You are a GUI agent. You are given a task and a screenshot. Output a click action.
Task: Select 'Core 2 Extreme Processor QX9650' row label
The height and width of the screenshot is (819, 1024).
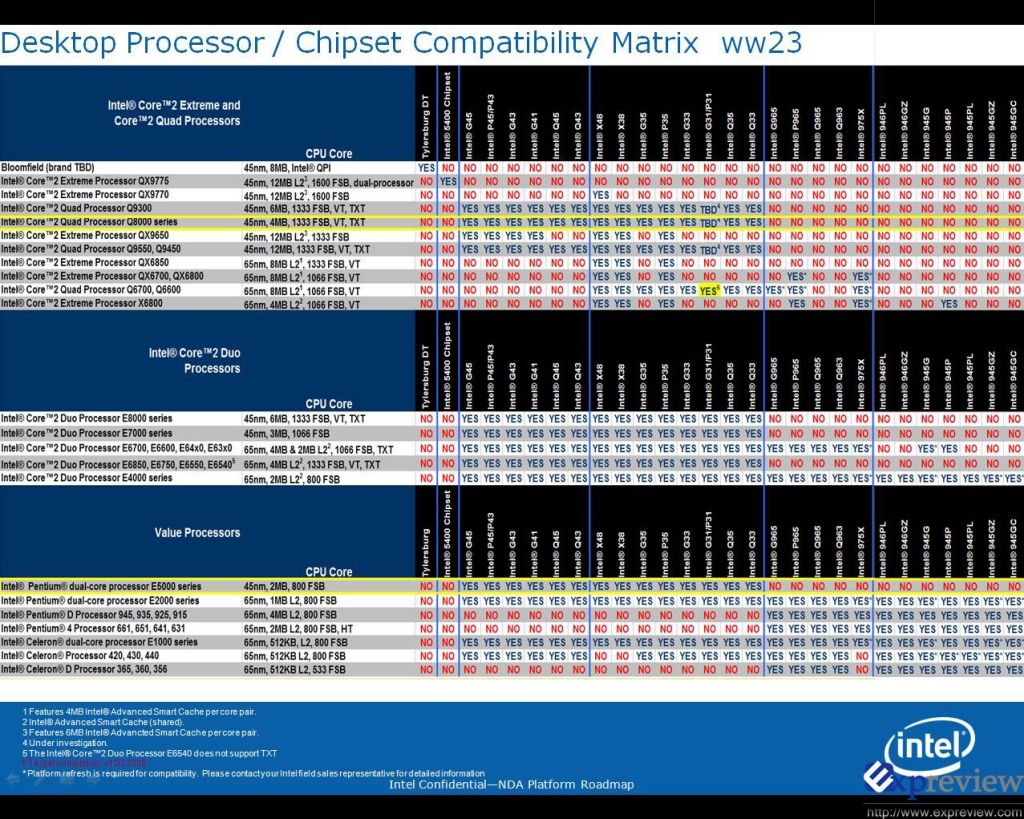pyautogui.click(x=85, y=236)
